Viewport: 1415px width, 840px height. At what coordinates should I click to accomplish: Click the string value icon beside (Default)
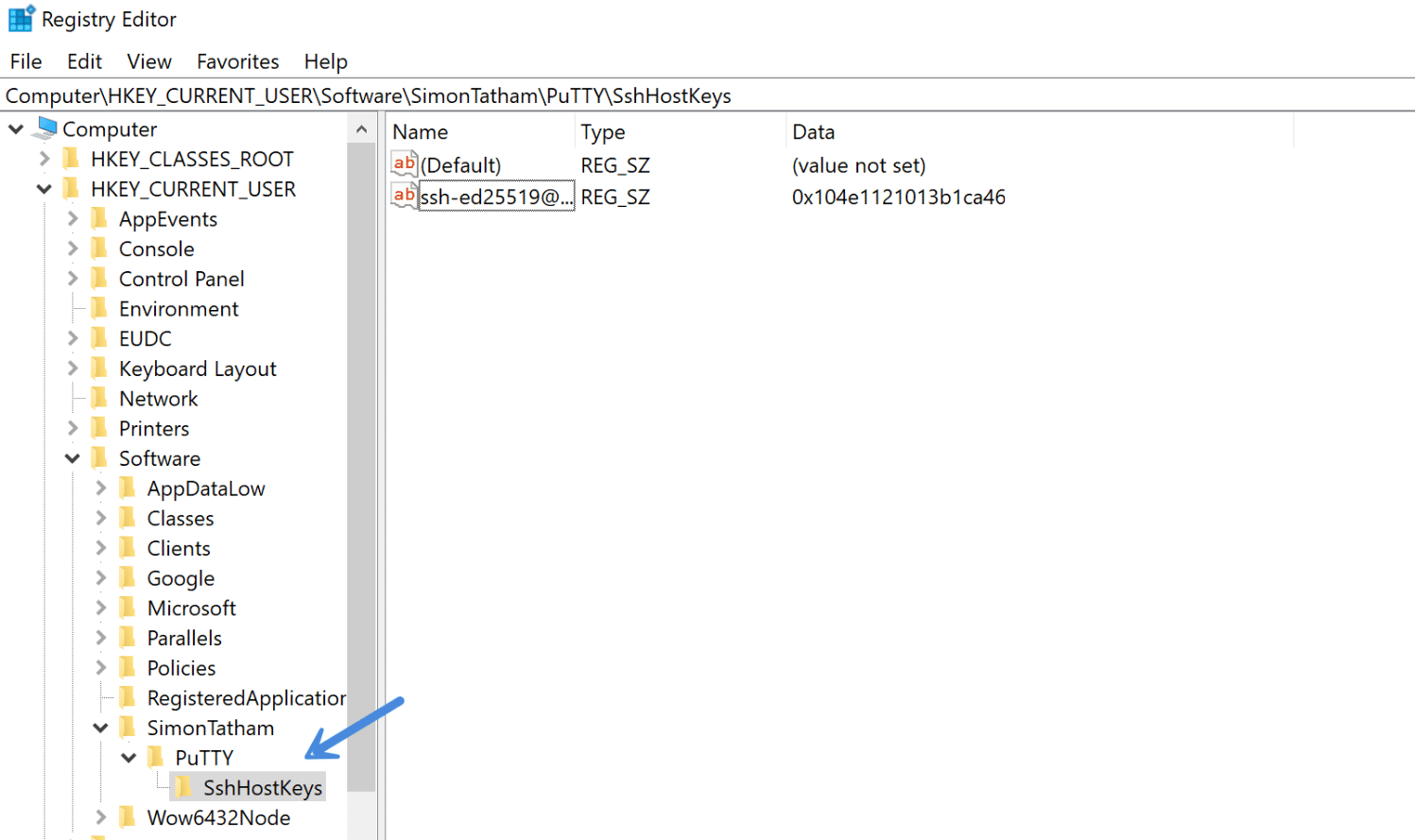[405, 164]
